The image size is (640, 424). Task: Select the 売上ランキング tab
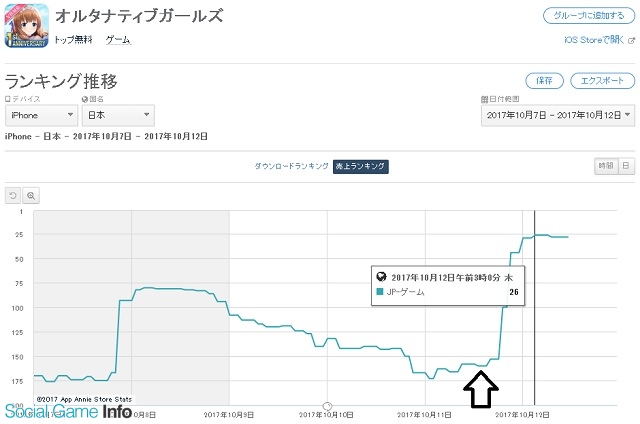click(360, 166)
